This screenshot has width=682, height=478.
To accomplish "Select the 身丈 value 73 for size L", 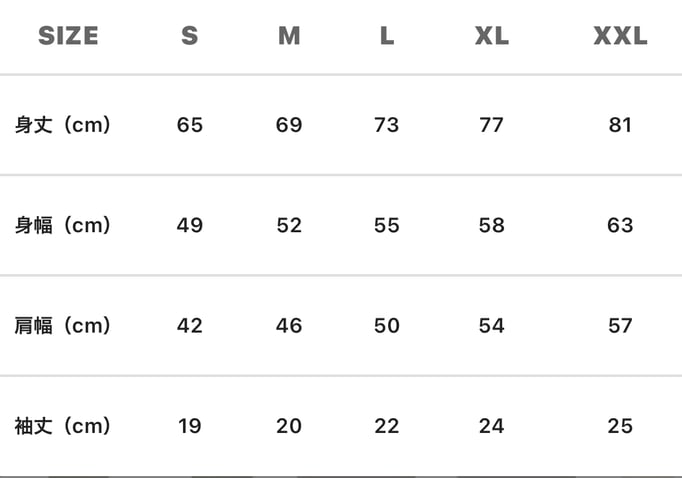I will [x=387, y=125].
